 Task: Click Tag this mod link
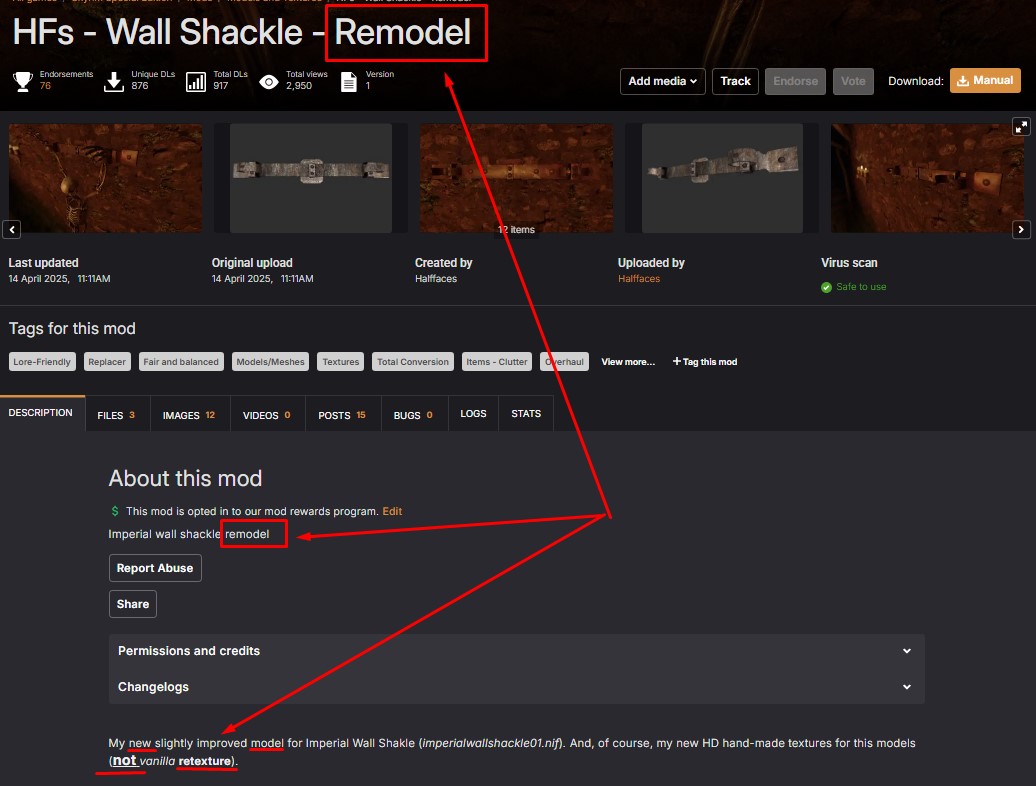705,362
